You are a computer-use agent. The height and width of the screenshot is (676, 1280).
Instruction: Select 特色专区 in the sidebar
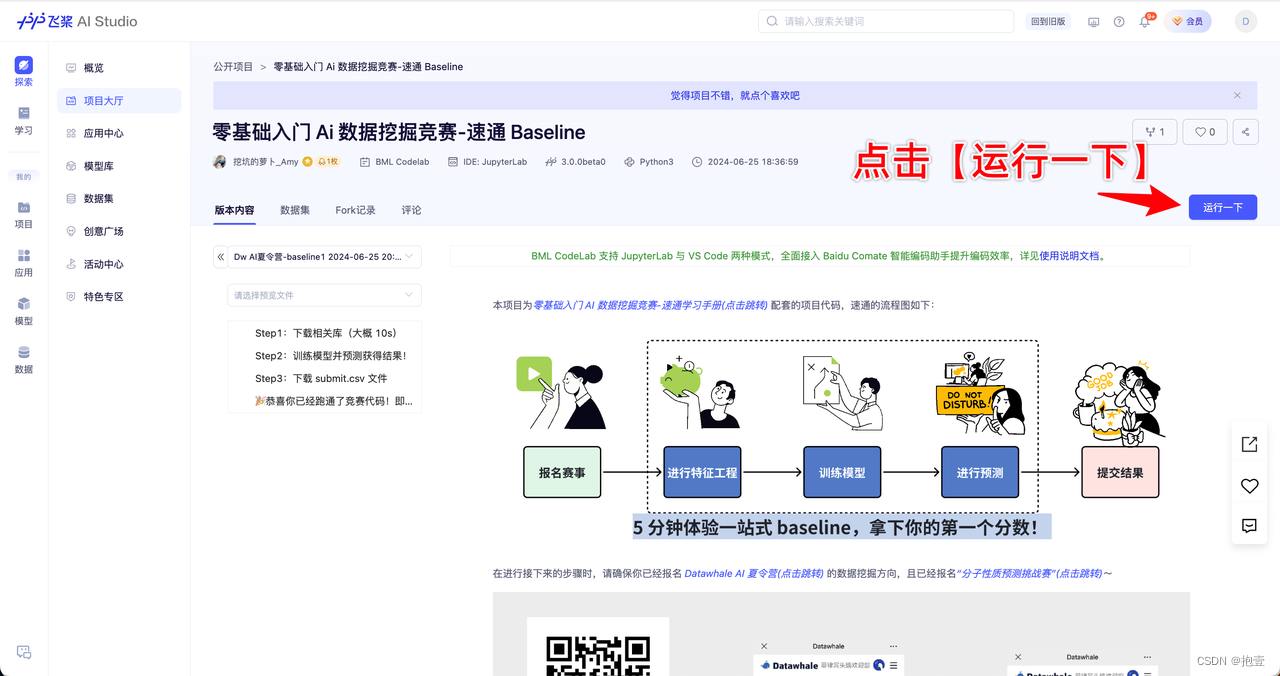(119, 296)
